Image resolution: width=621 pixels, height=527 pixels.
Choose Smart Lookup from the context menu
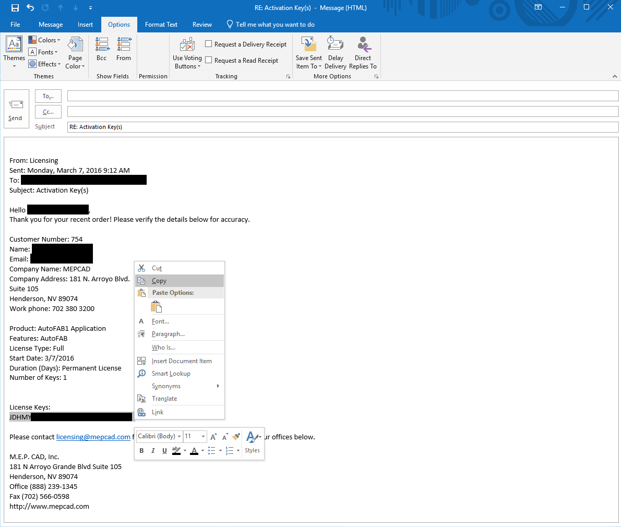click(180, 373)
